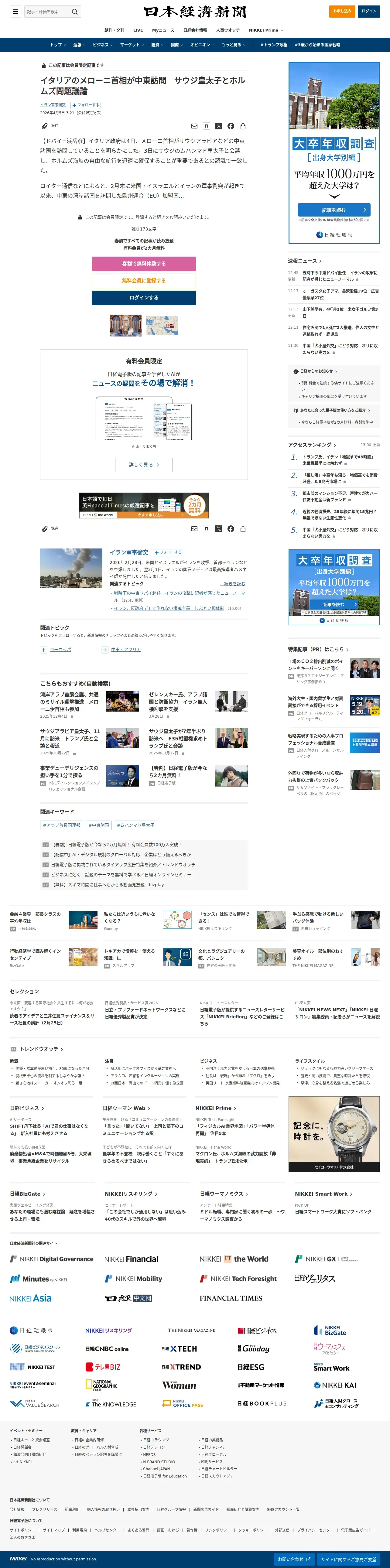Image resolution: width=390 pixels, height=1568 pixels.
Task: Select 日経会社情報 in the header
Action: (x=195, y=30)
